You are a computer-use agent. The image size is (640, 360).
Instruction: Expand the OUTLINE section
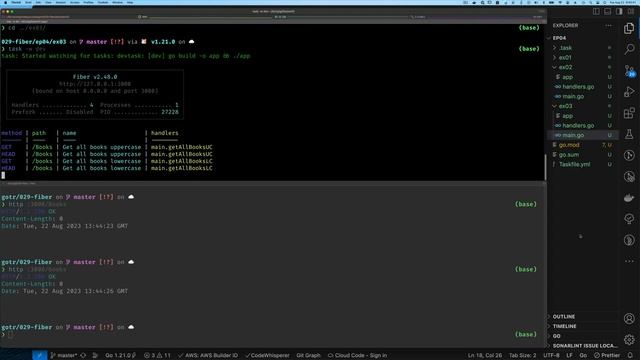coord(583,317)
